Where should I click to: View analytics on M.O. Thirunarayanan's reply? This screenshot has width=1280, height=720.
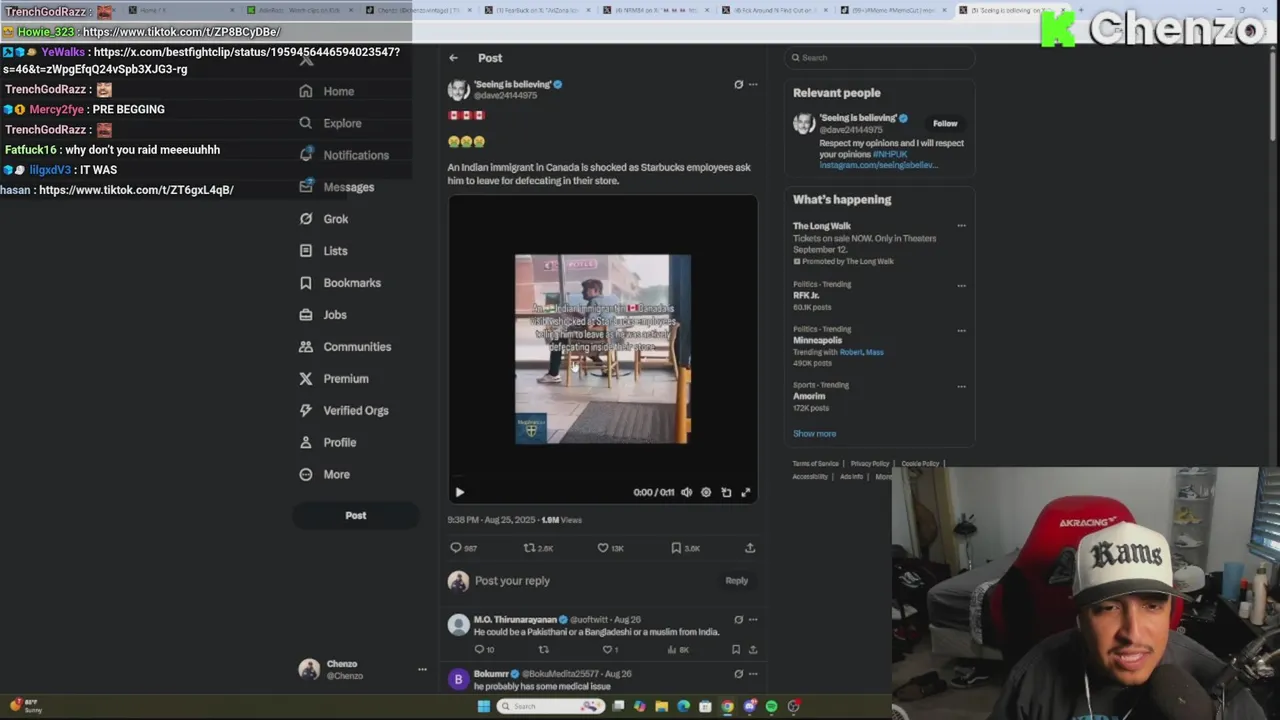click(x=672, y=650)
